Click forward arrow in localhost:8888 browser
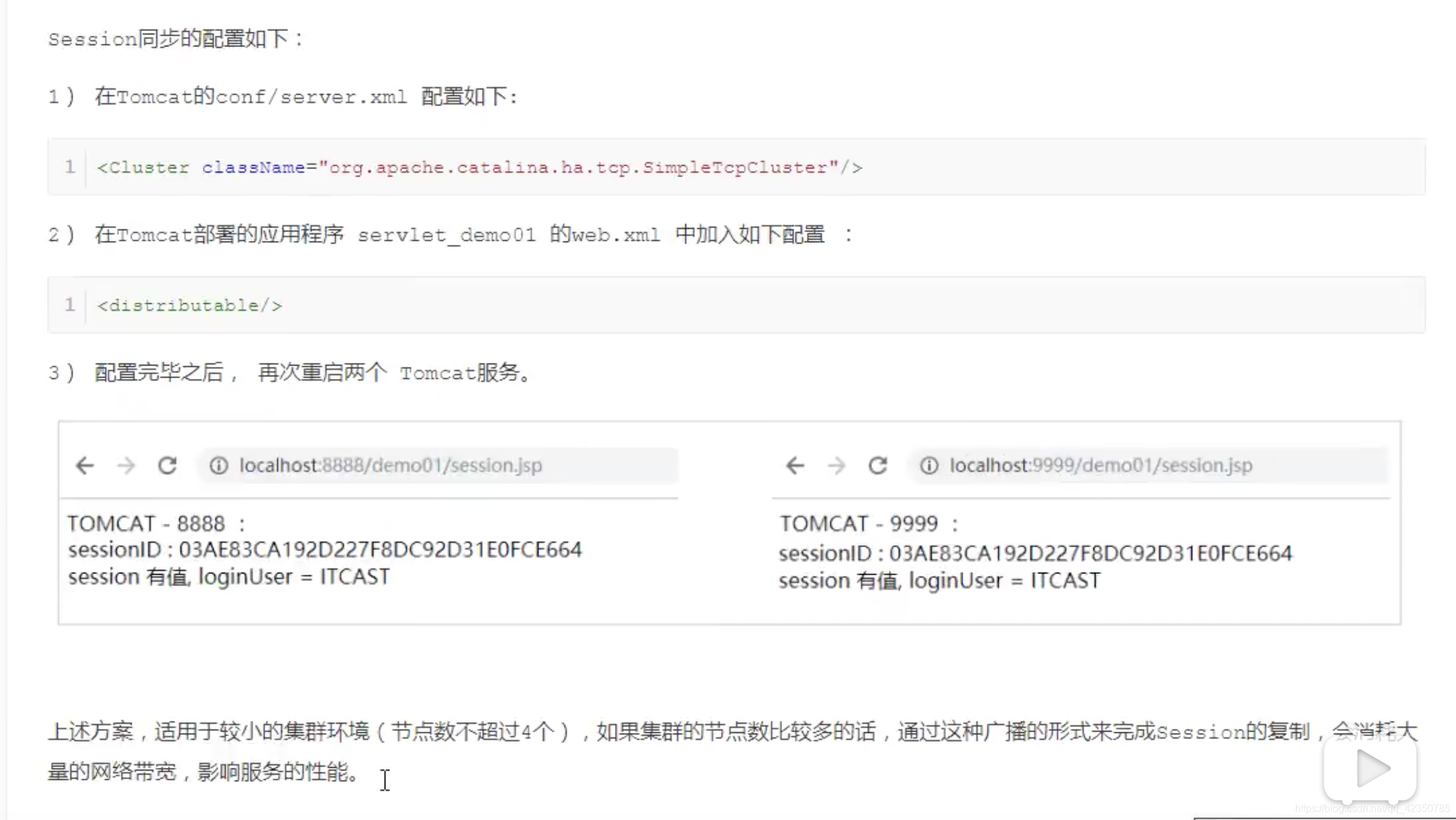Image resolution: width=1456 pixels, height=820 pixels. [x=126, y=465]
